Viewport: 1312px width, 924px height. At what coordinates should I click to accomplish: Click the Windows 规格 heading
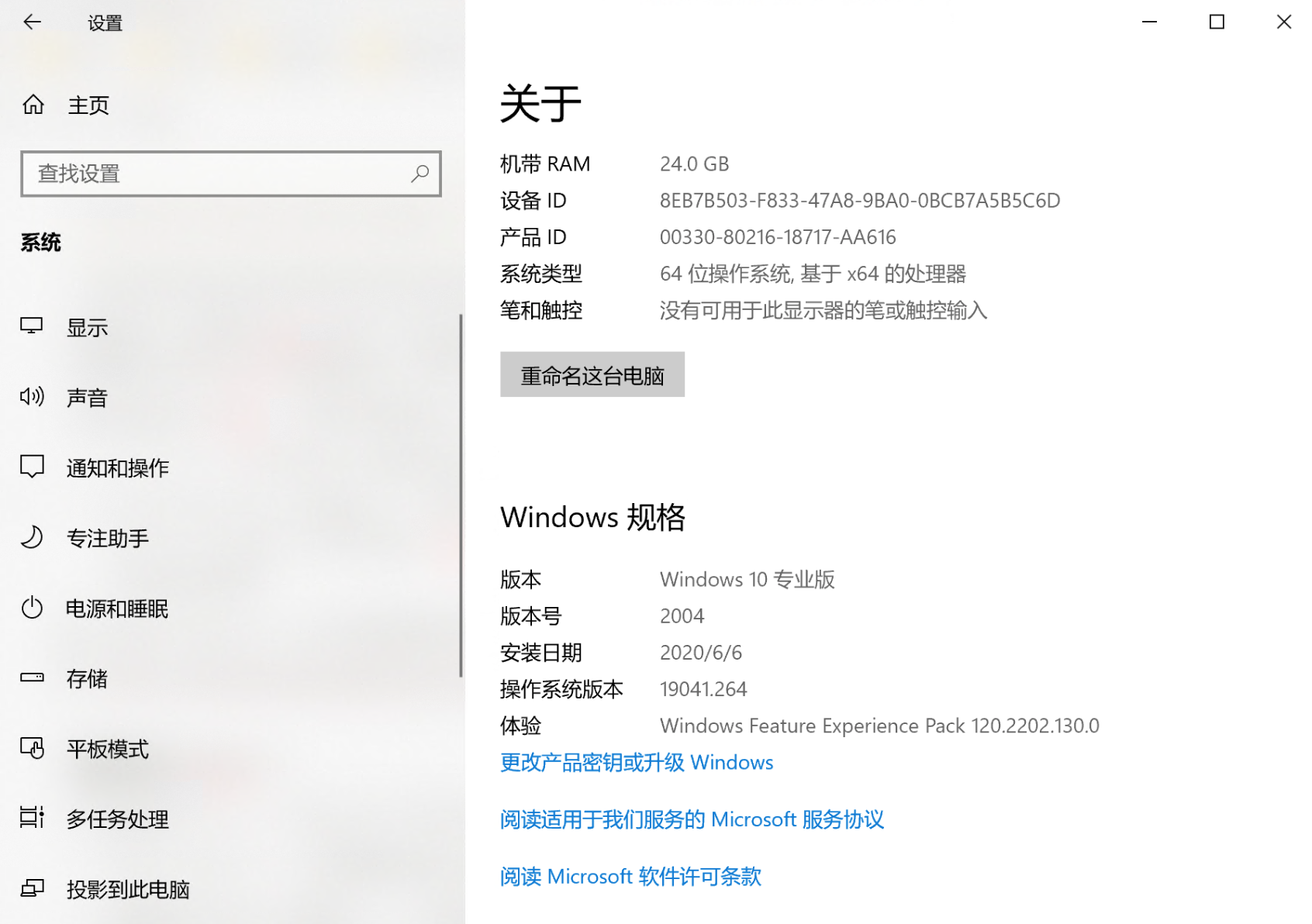tap(592, 517)
